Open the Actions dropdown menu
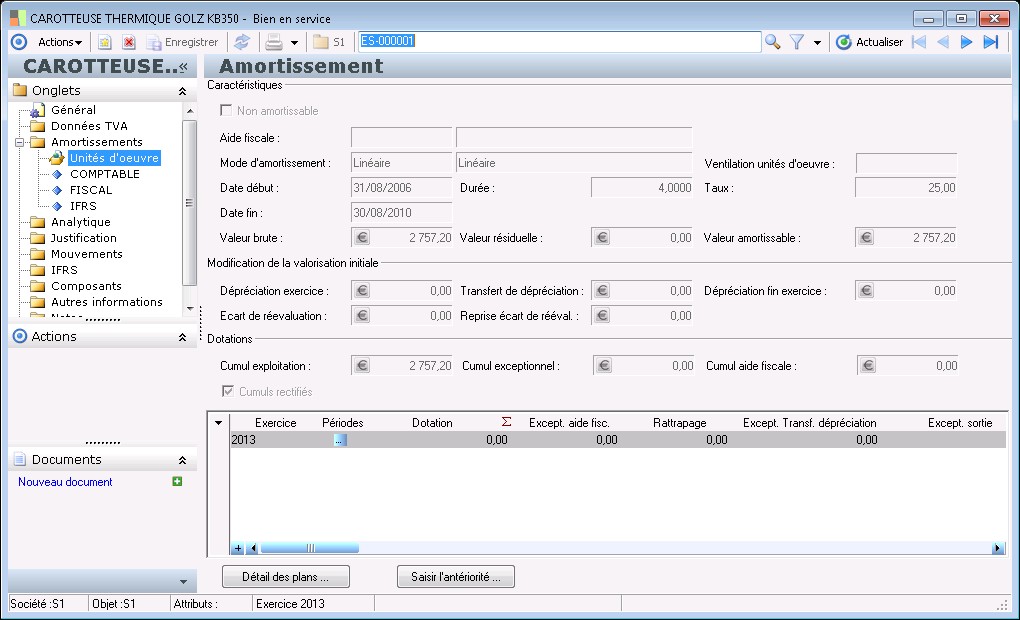 [59, 42]
